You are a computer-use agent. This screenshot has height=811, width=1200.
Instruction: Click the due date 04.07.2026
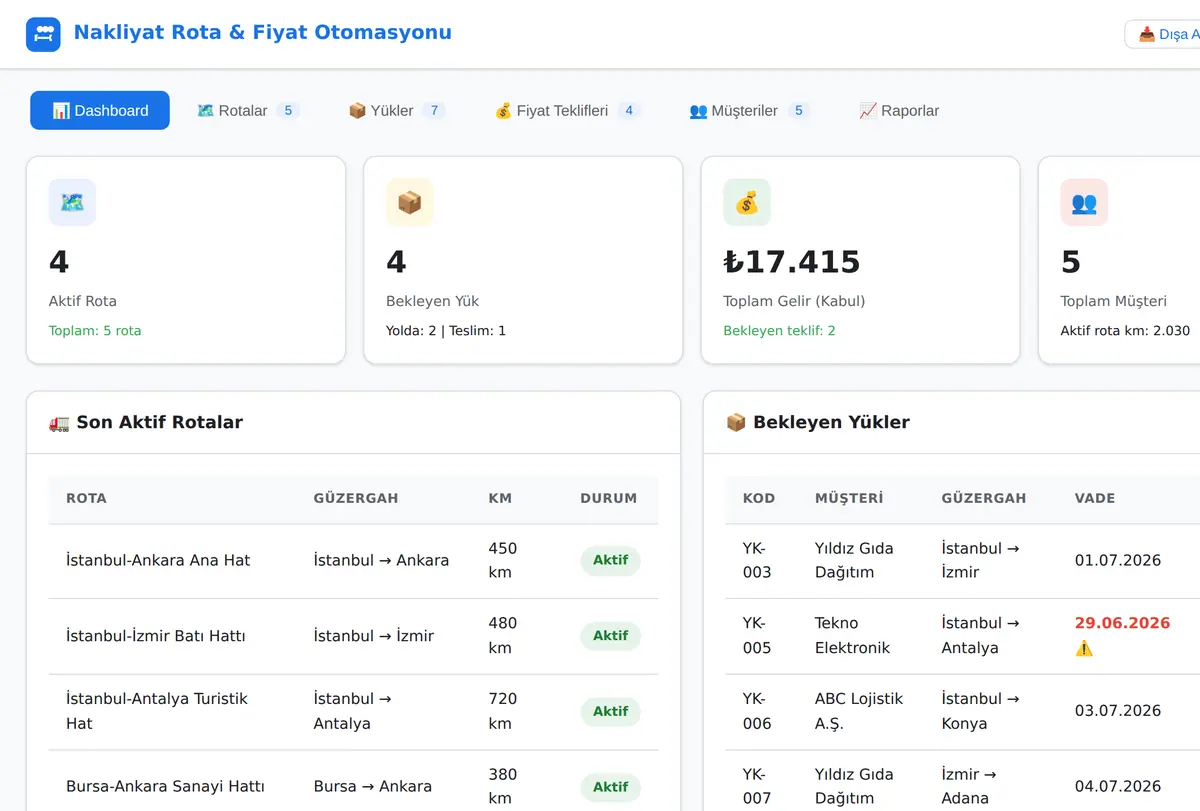tap(1118, 787)
